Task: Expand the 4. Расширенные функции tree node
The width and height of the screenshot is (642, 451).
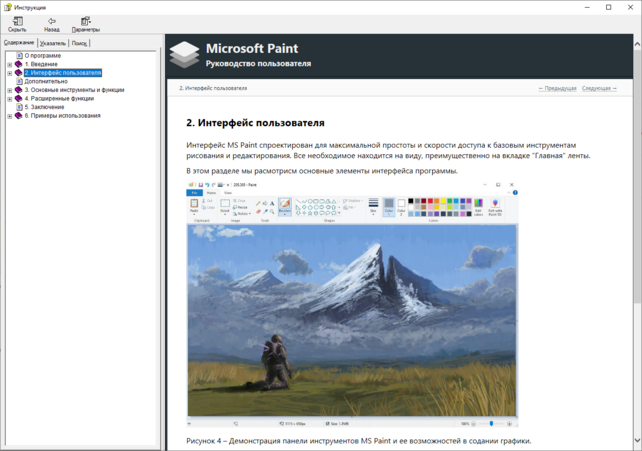Action: (10, 99)
